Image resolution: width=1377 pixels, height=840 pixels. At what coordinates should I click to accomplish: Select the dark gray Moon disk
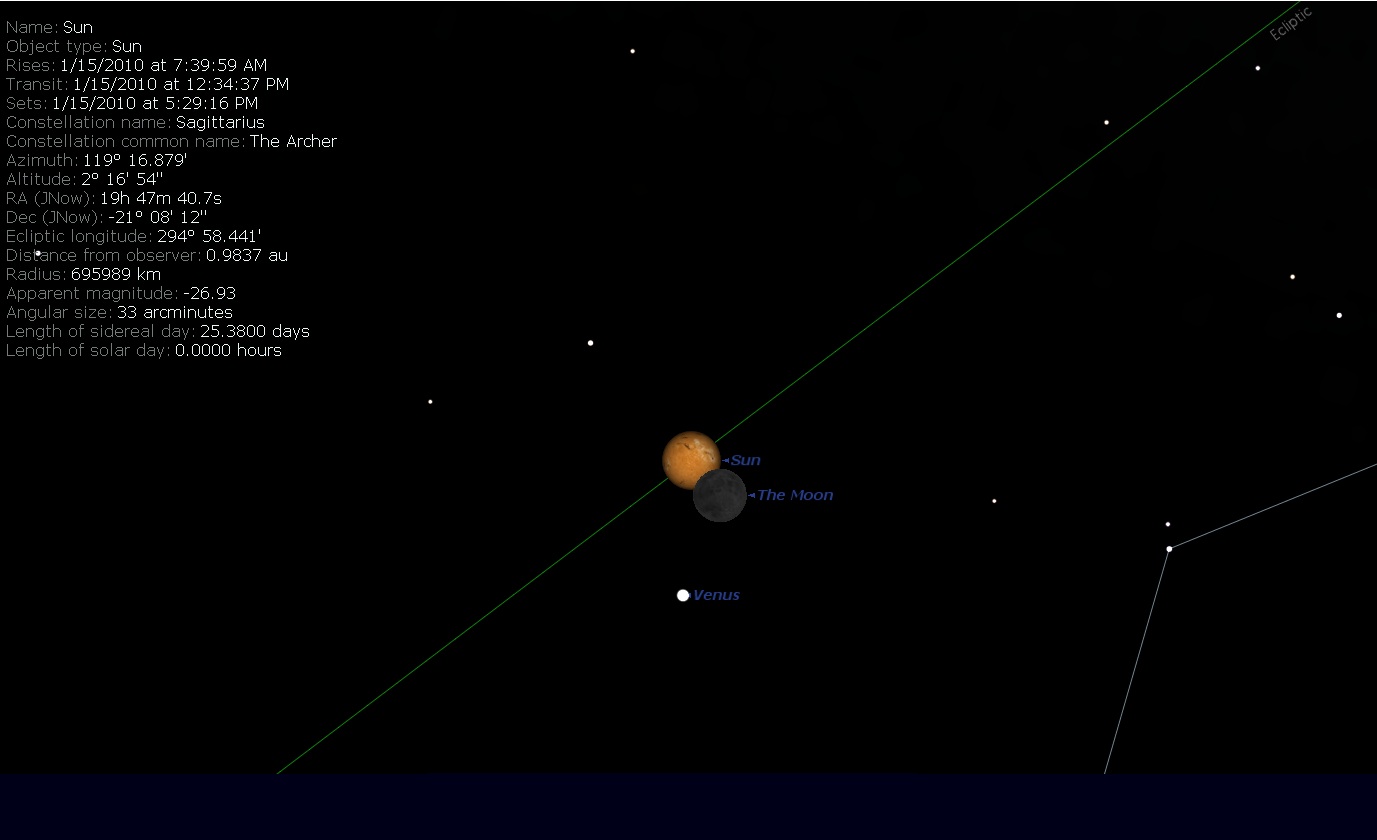click(x=721, y=497)
